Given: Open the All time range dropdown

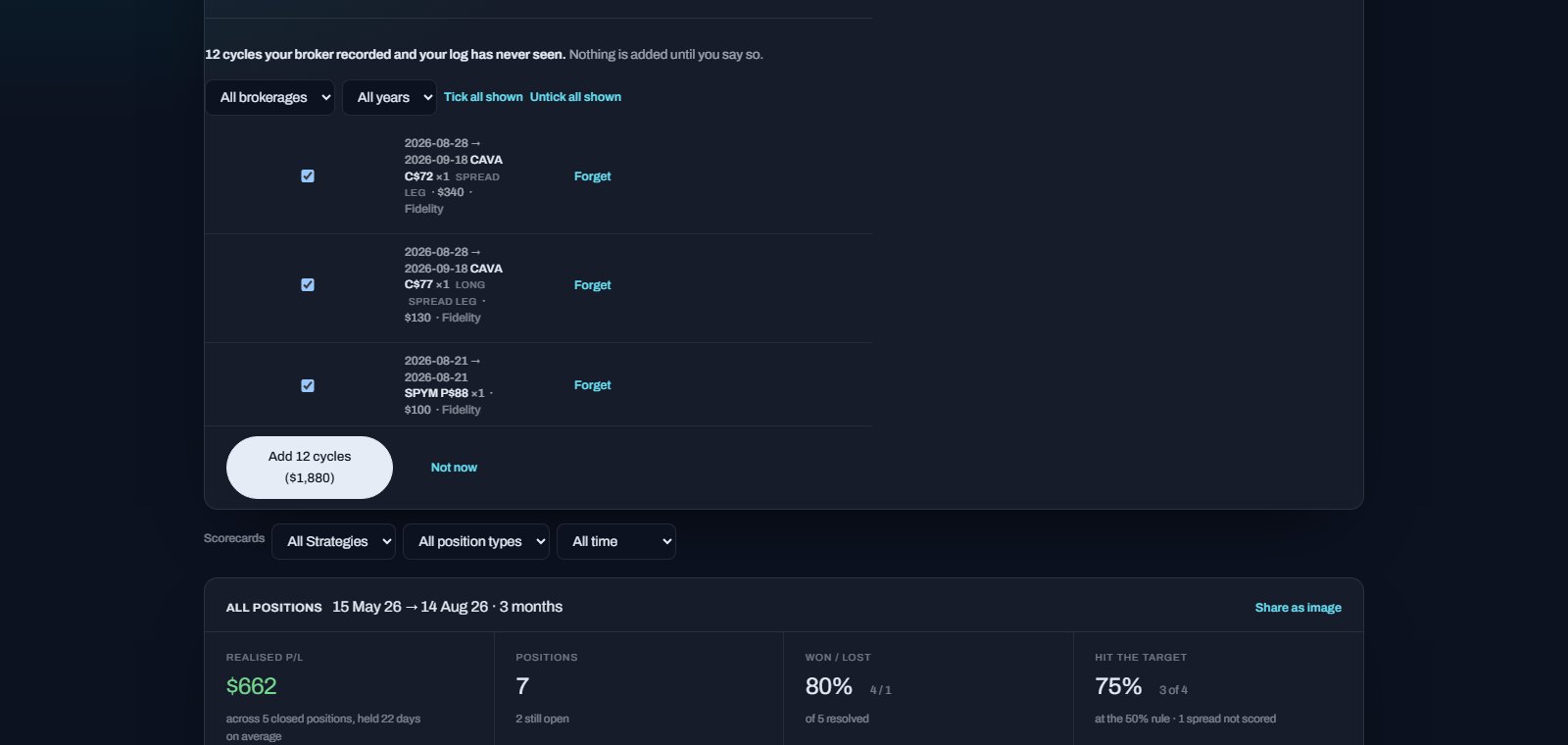Looking at the screenshot, I should 616,541.
